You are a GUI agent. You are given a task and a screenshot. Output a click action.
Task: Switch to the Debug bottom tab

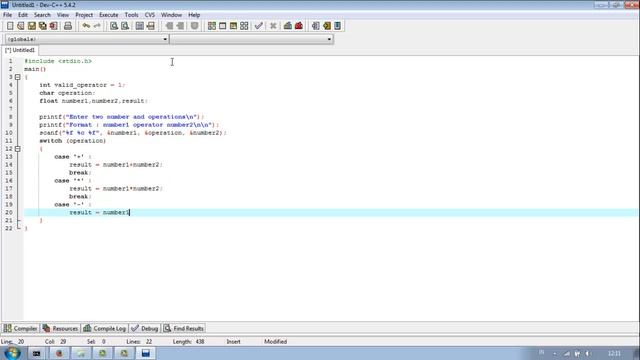point(144,328)
